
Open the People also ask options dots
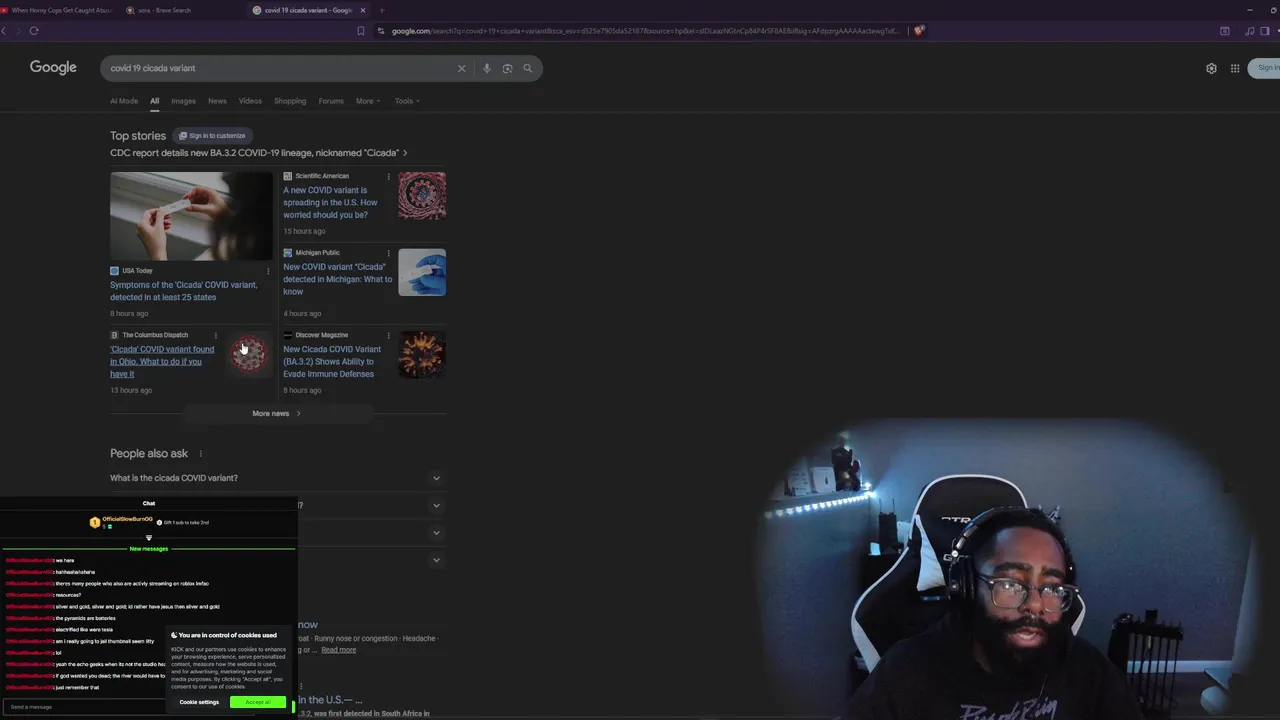[x=200, y=454]
